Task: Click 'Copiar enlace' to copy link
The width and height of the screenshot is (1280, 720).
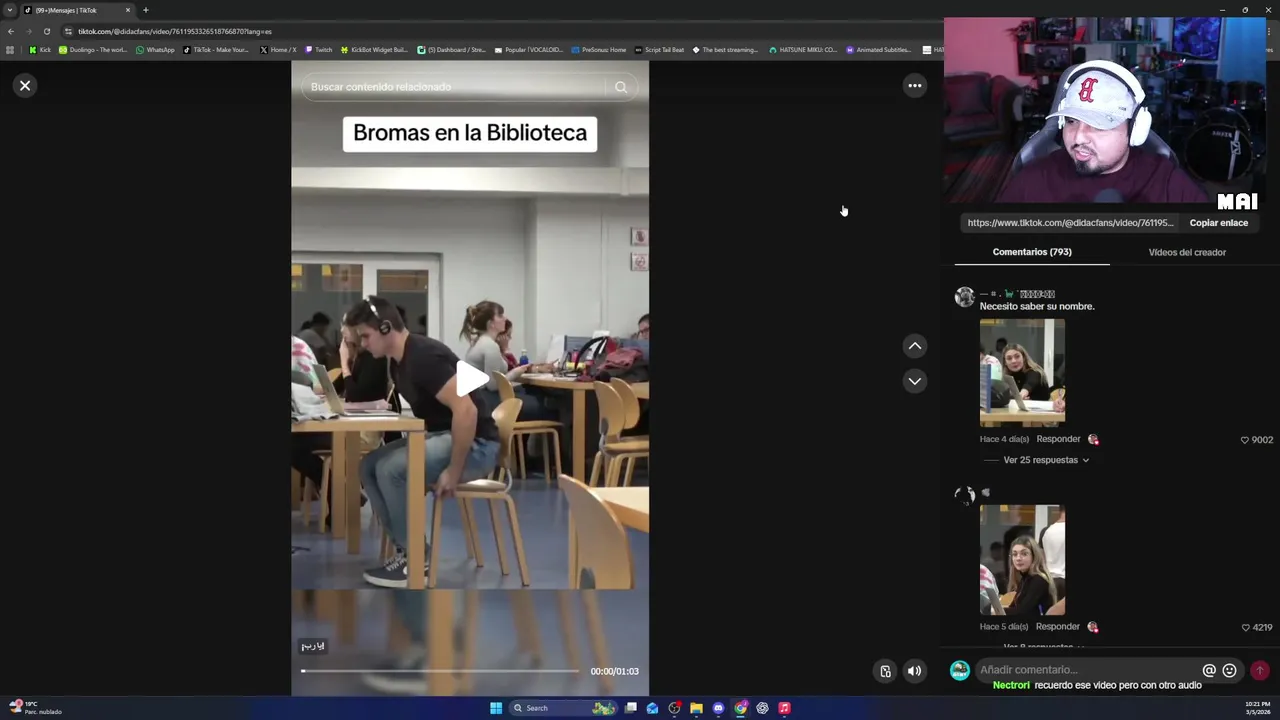Action: tap(1219, 223)
